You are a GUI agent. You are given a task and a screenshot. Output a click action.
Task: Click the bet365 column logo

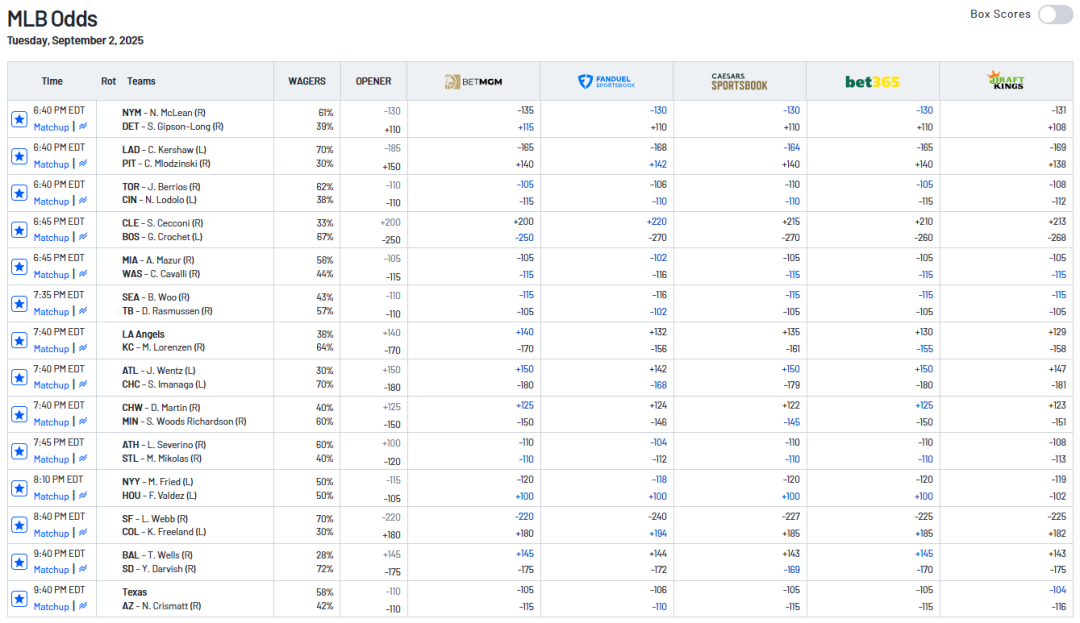pos(872,82)
